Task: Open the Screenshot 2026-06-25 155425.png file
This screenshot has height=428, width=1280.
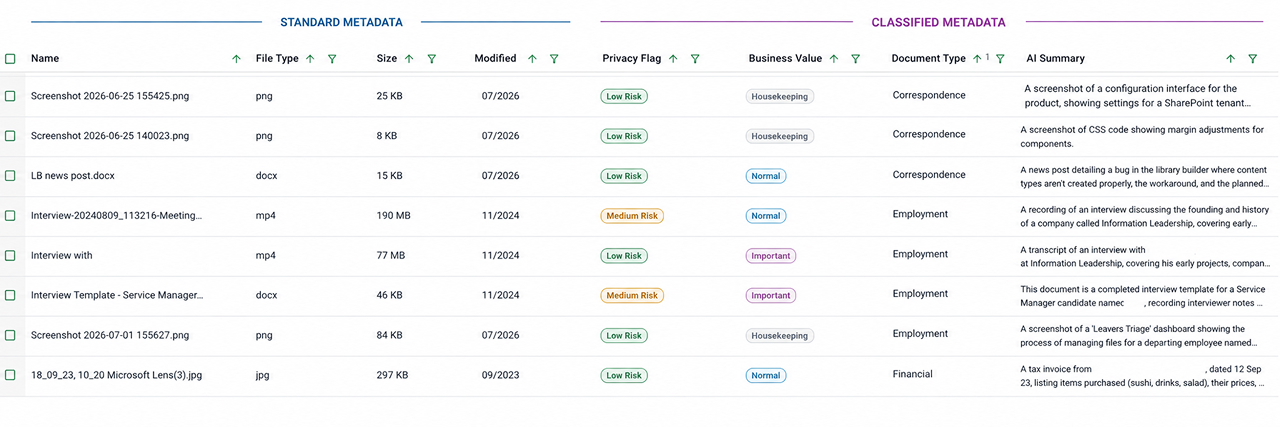Action: click(x=110, y=96)
